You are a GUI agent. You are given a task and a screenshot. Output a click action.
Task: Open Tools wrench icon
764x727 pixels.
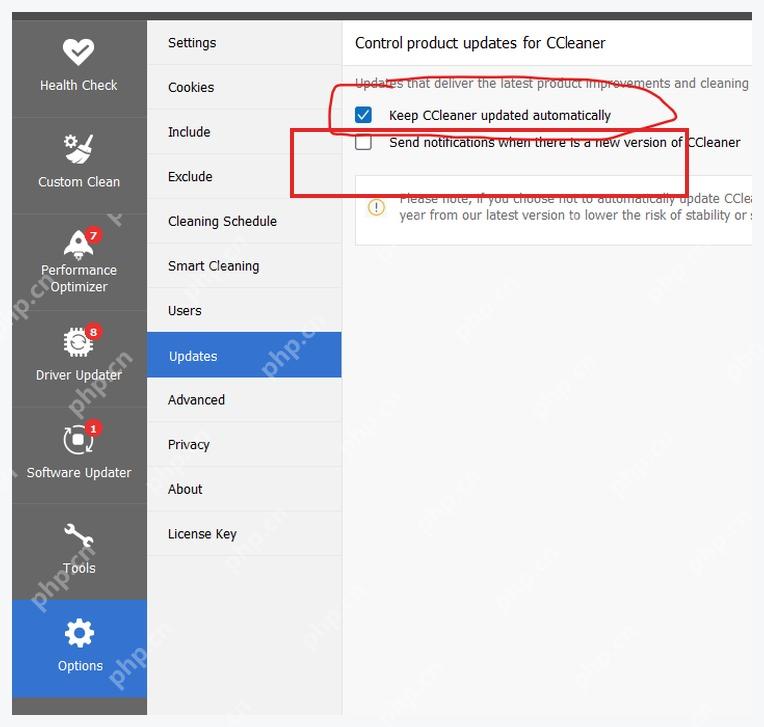(79, 535)
